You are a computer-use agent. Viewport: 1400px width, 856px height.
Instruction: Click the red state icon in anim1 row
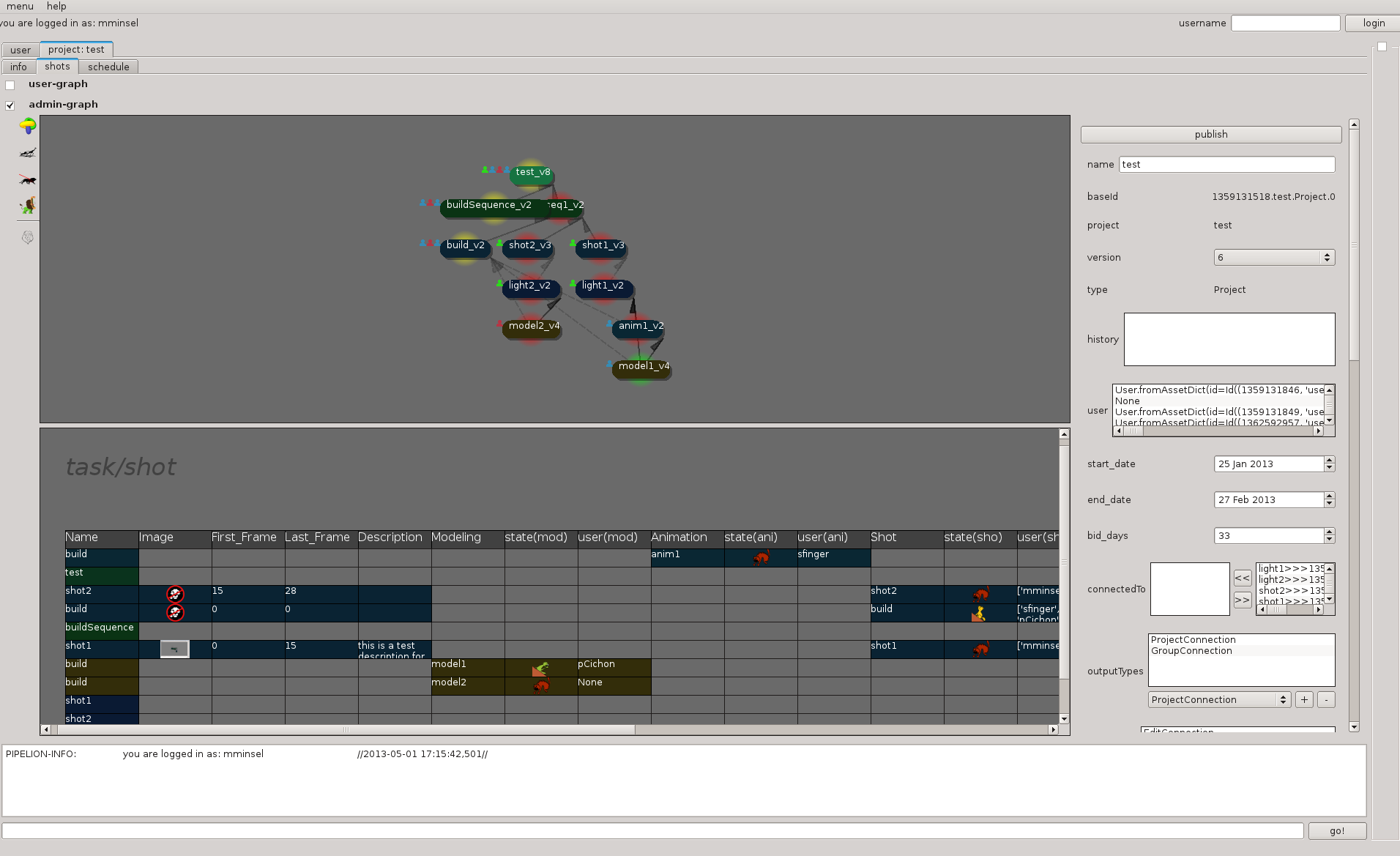tap(761, 558)
